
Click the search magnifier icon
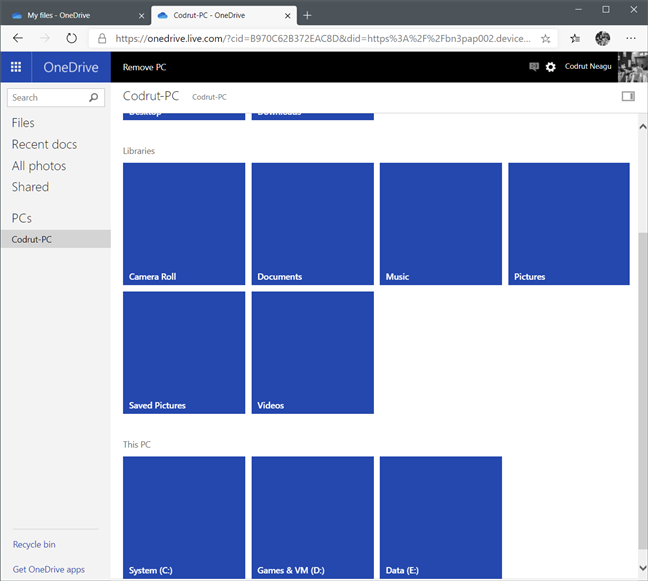pyautogui.click(x=94, y=98)
